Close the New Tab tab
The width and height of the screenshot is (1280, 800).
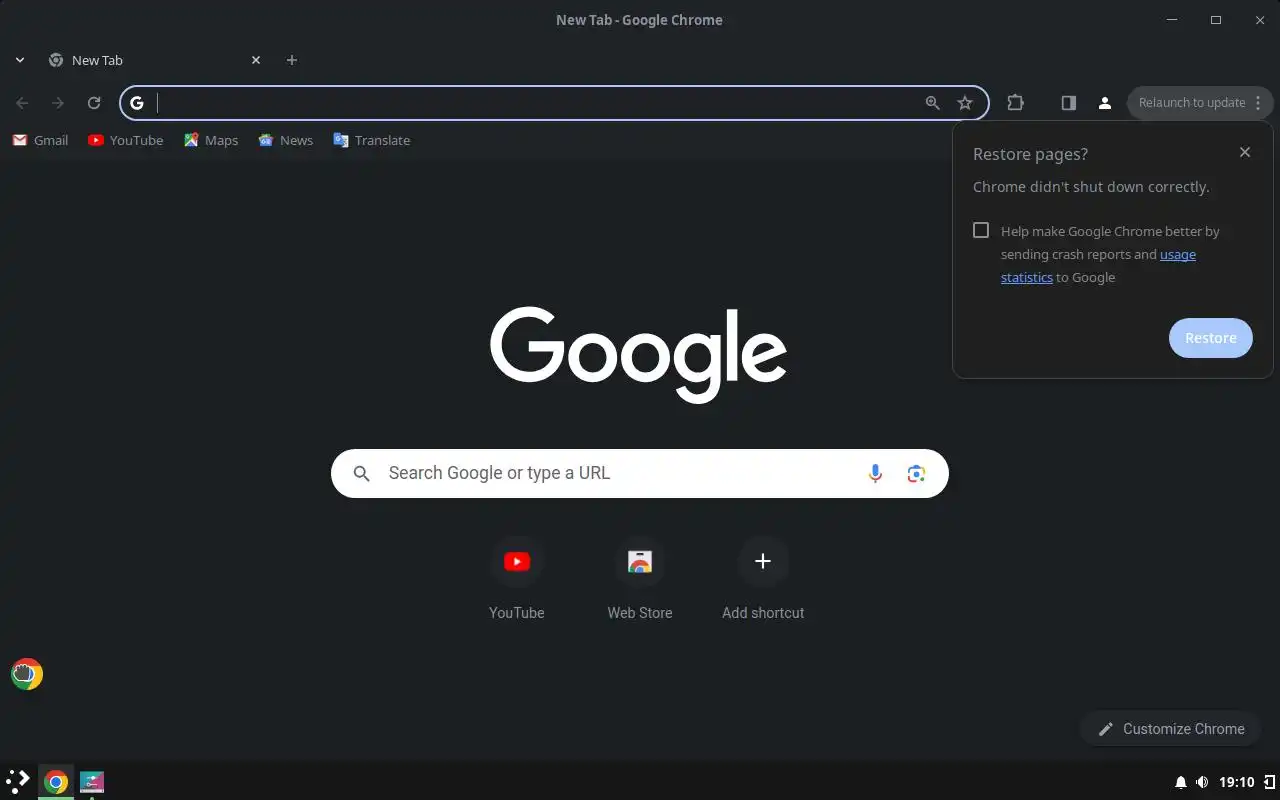(x=256, y=60)
